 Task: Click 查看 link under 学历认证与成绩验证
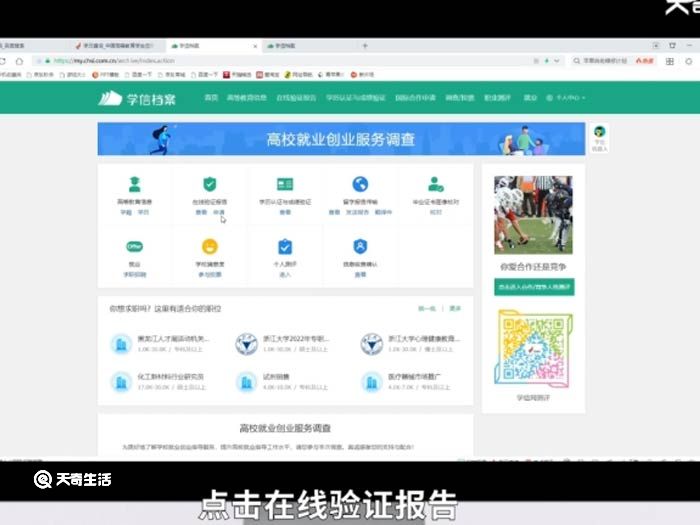pos(285,212)
